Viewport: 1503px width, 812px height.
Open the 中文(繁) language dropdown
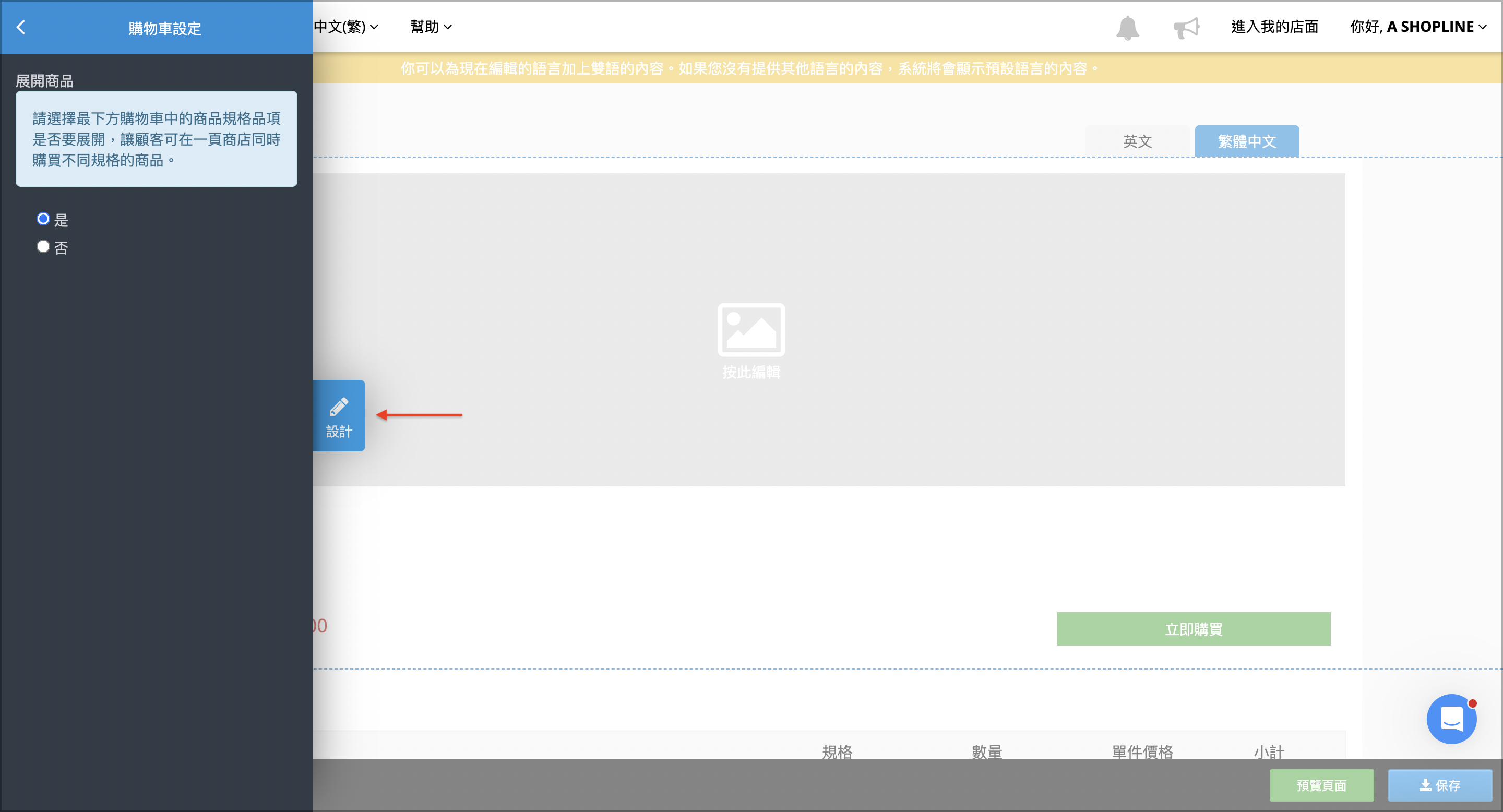click(346, 27)
